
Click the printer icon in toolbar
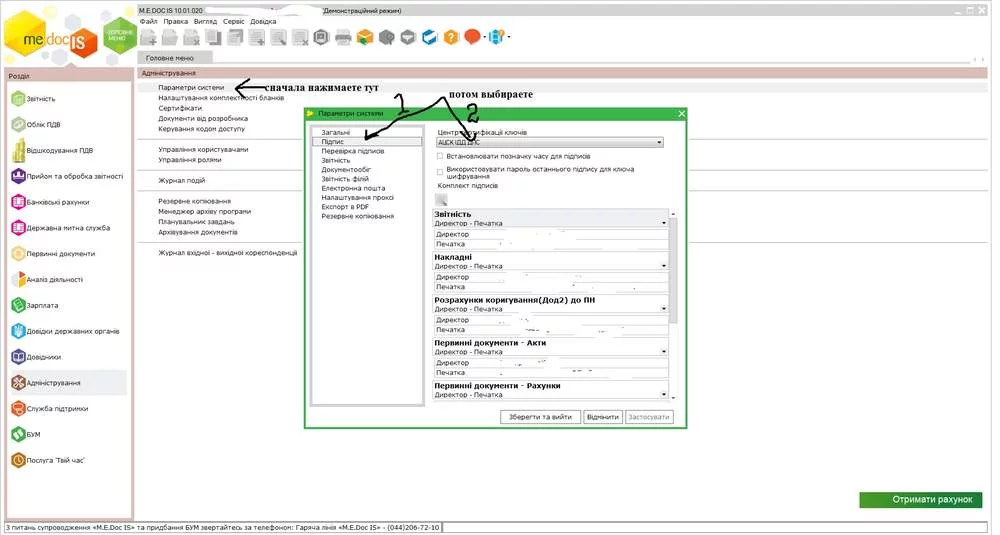(343, 38)
